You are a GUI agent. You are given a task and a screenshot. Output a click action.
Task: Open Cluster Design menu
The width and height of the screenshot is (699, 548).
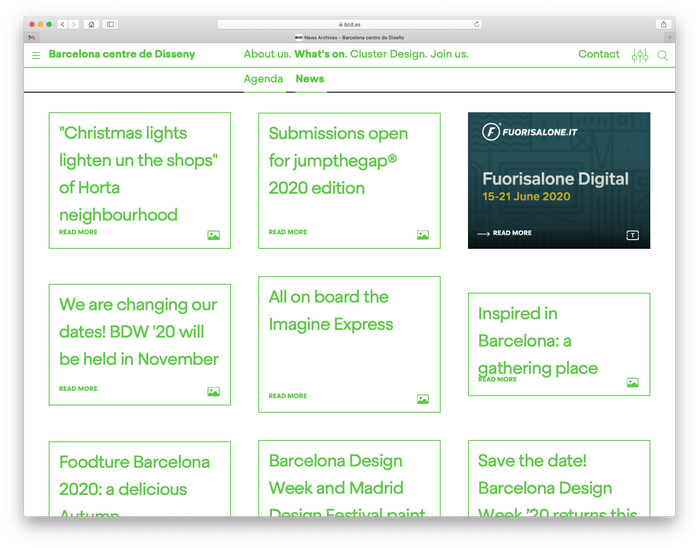click(x=388, y=54)
